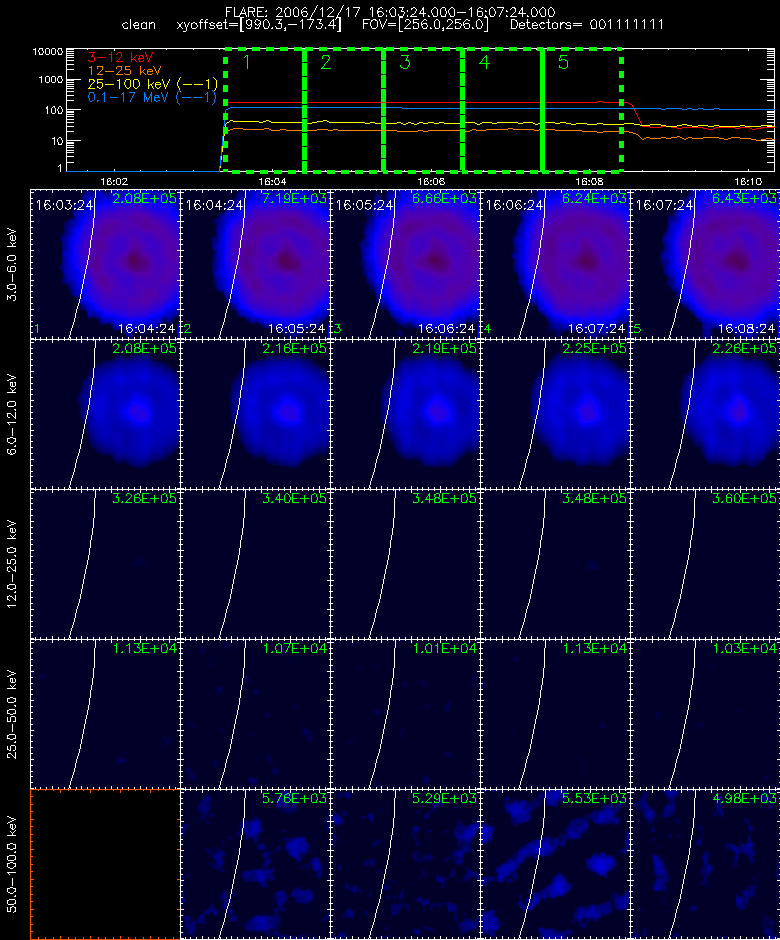This screenshot has width=780, height=940.
Task: Click the 12.0-25.0 keV row label
Action: coord(12,564)
